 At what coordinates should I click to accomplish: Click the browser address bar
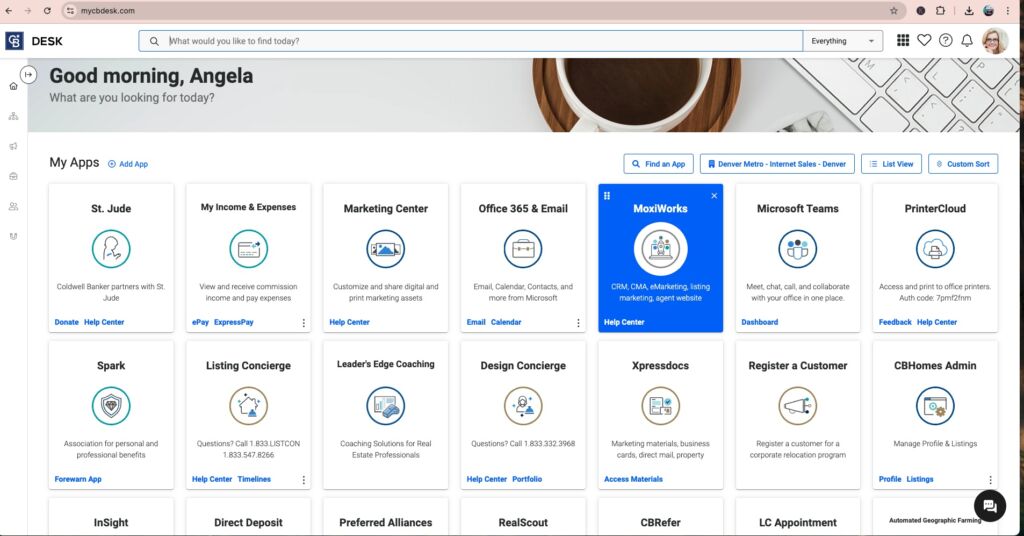[483, 10]
